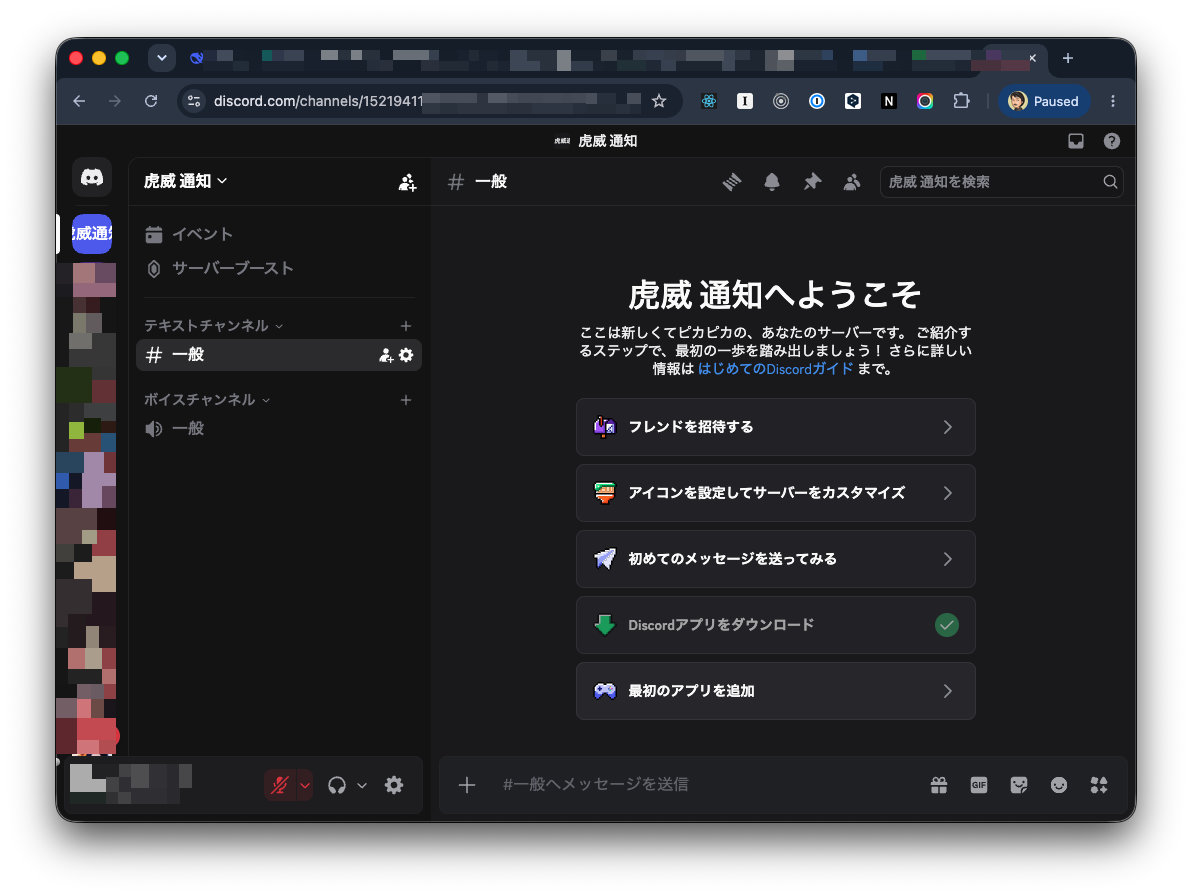The height and width of the screenshot is (896, 1192).
Task: Click invite icon on the 一般 text channel
Action: [386, 355]
